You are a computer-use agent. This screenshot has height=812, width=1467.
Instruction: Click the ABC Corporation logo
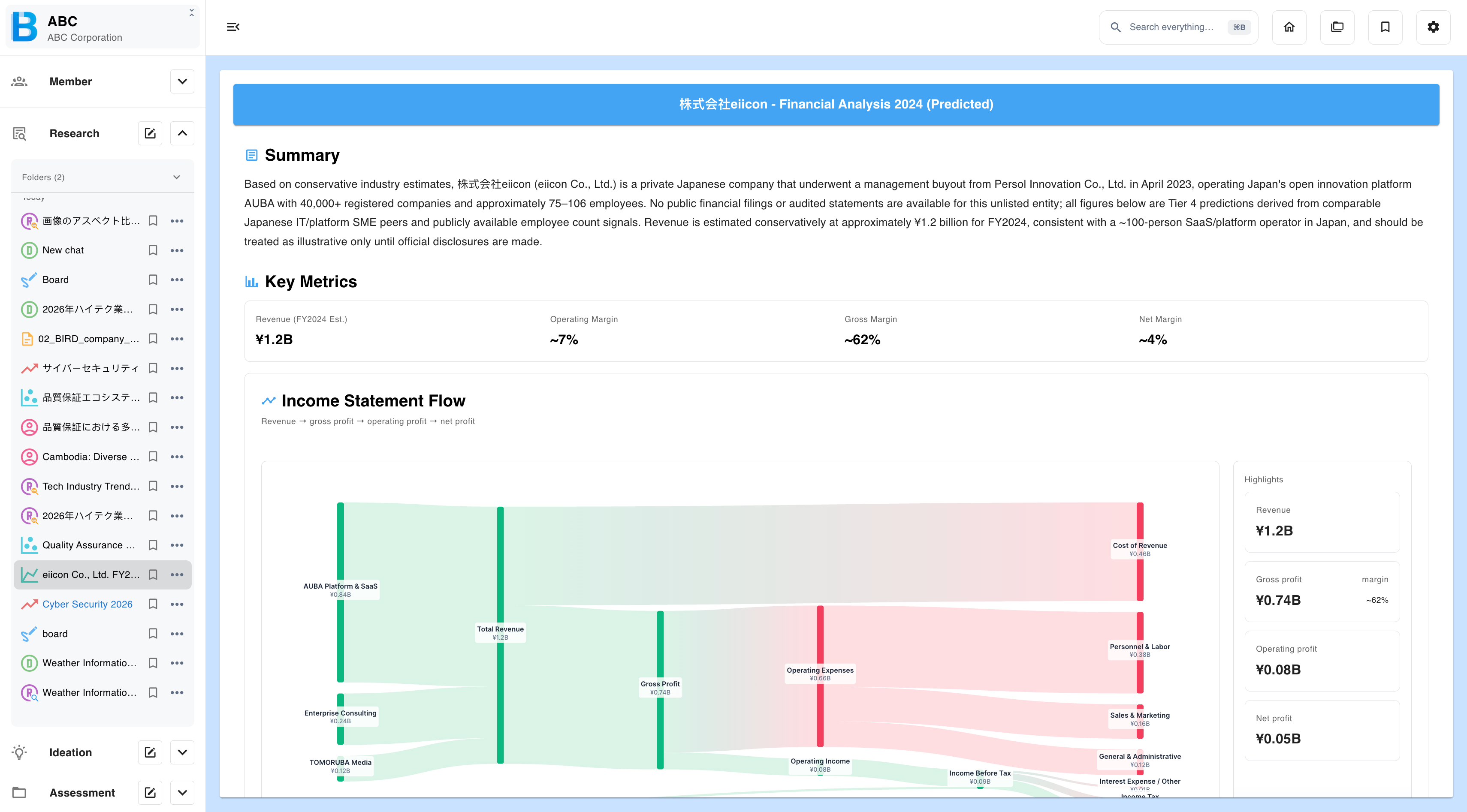click(25, 27)
